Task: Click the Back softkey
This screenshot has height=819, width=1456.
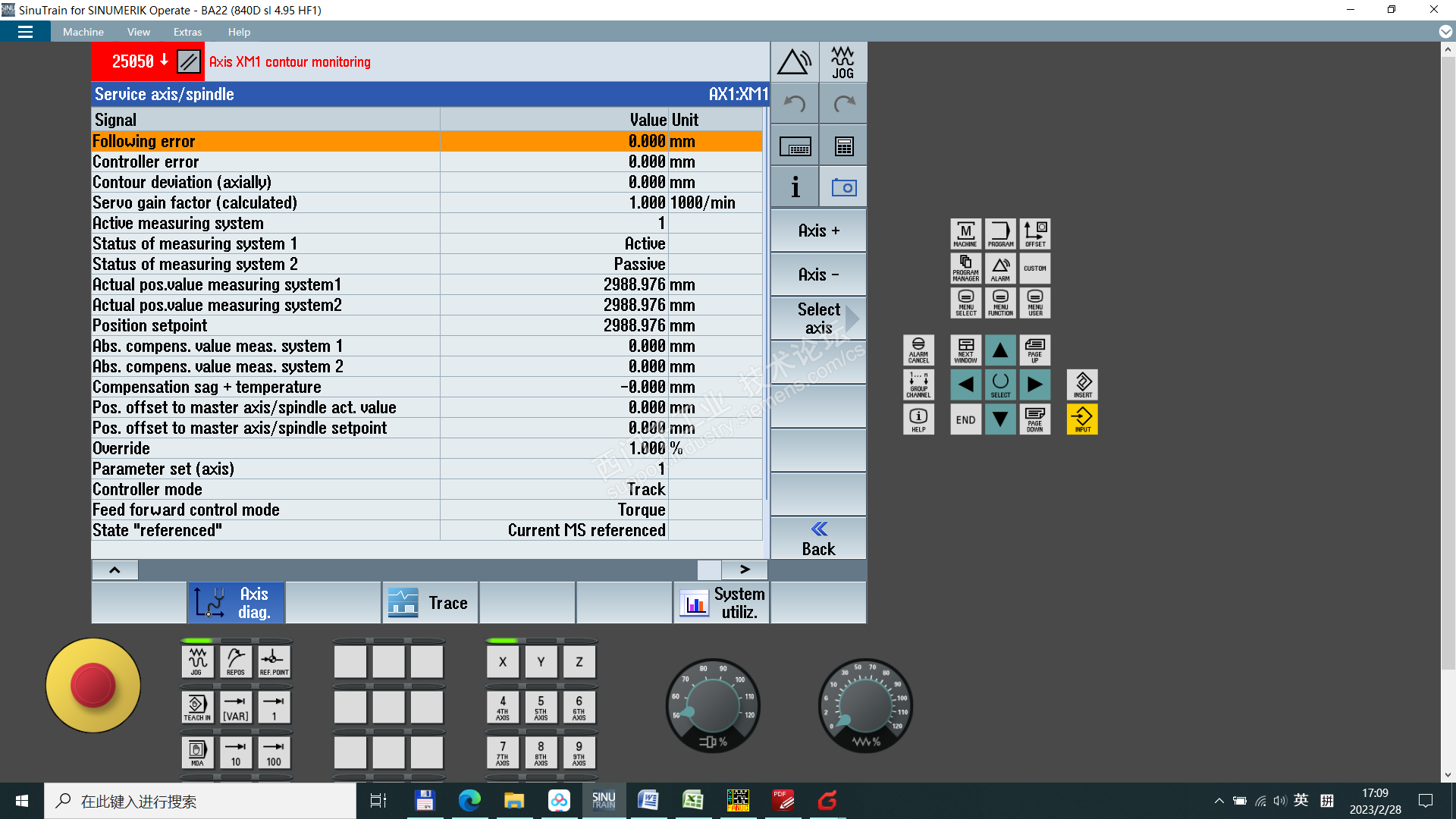Action: click(x=818, y=539)
